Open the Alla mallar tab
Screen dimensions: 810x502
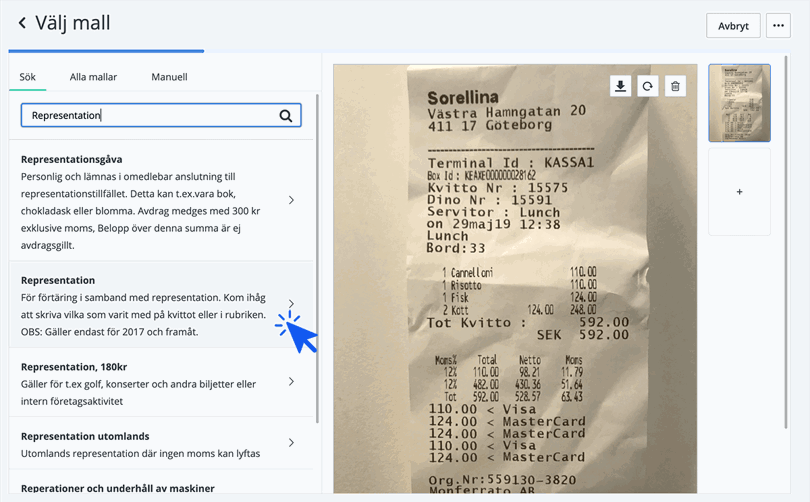tap(94, 77)
